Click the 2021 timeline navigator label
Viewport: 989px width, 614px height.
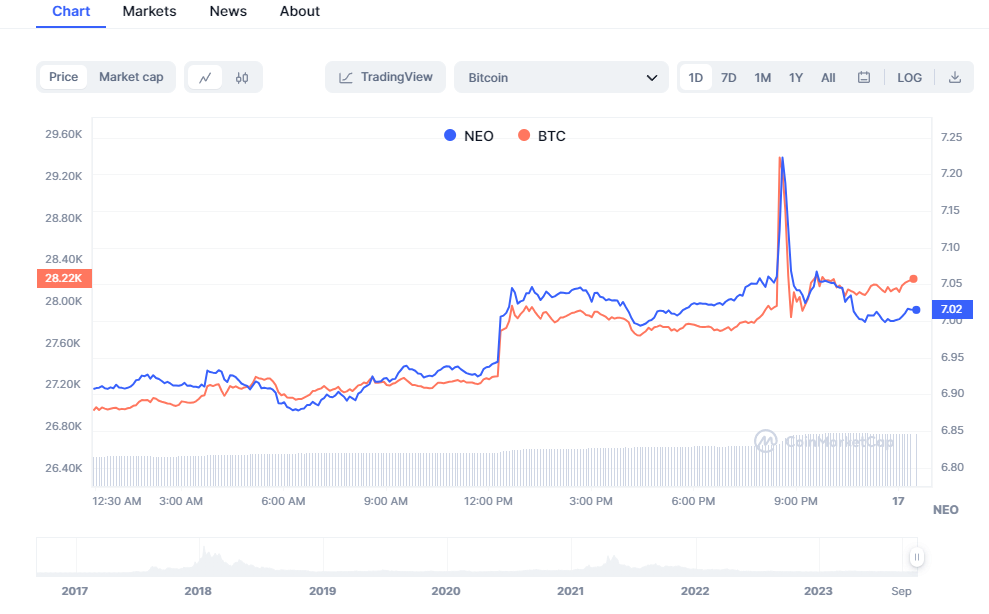(x=570, y=591)
